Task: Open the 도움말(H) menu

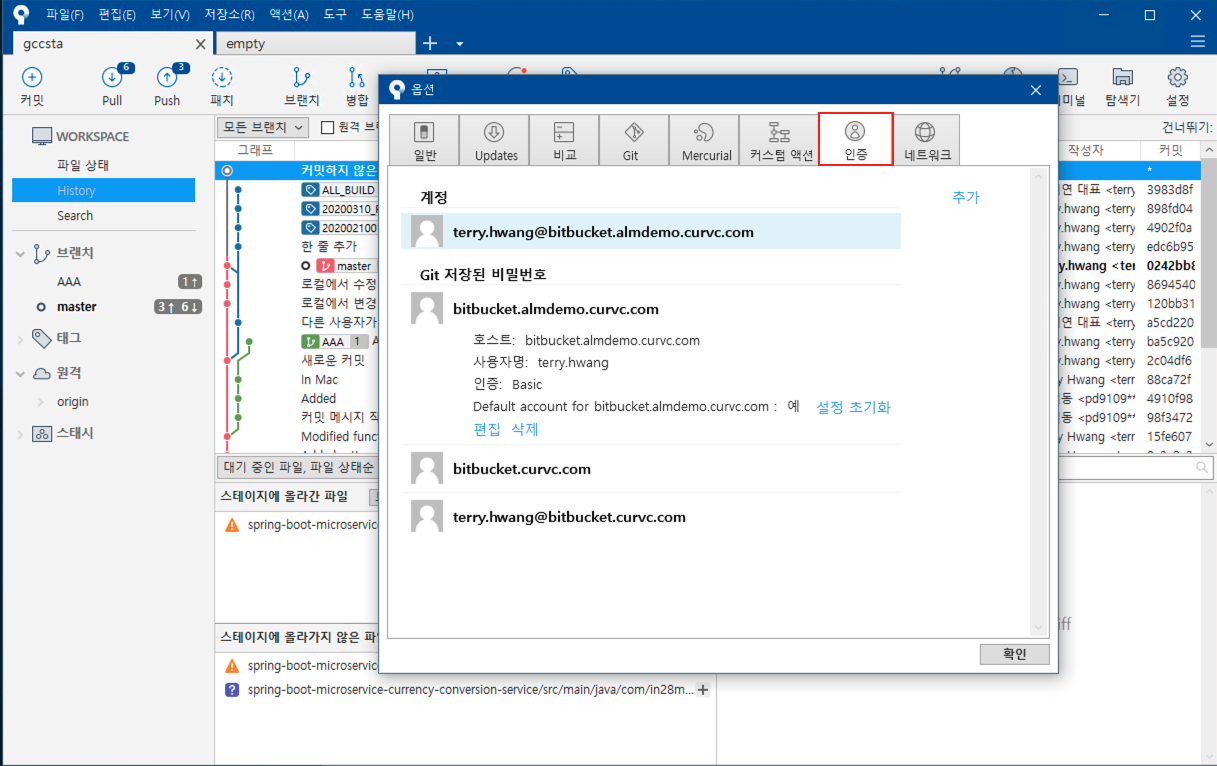Action: pos(388,15)
